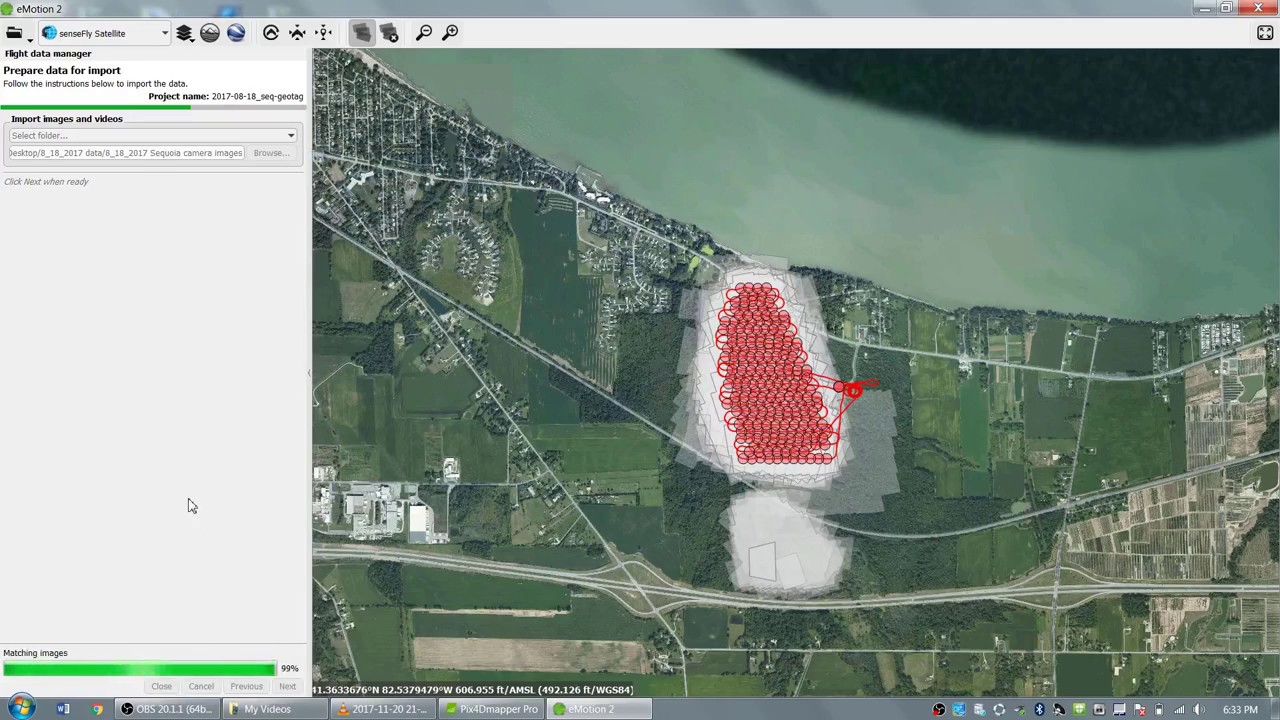The width and height of the screenshot is (1280, 720).
Task: Click the volume speaker tray icon
Action: point(1199,710)
